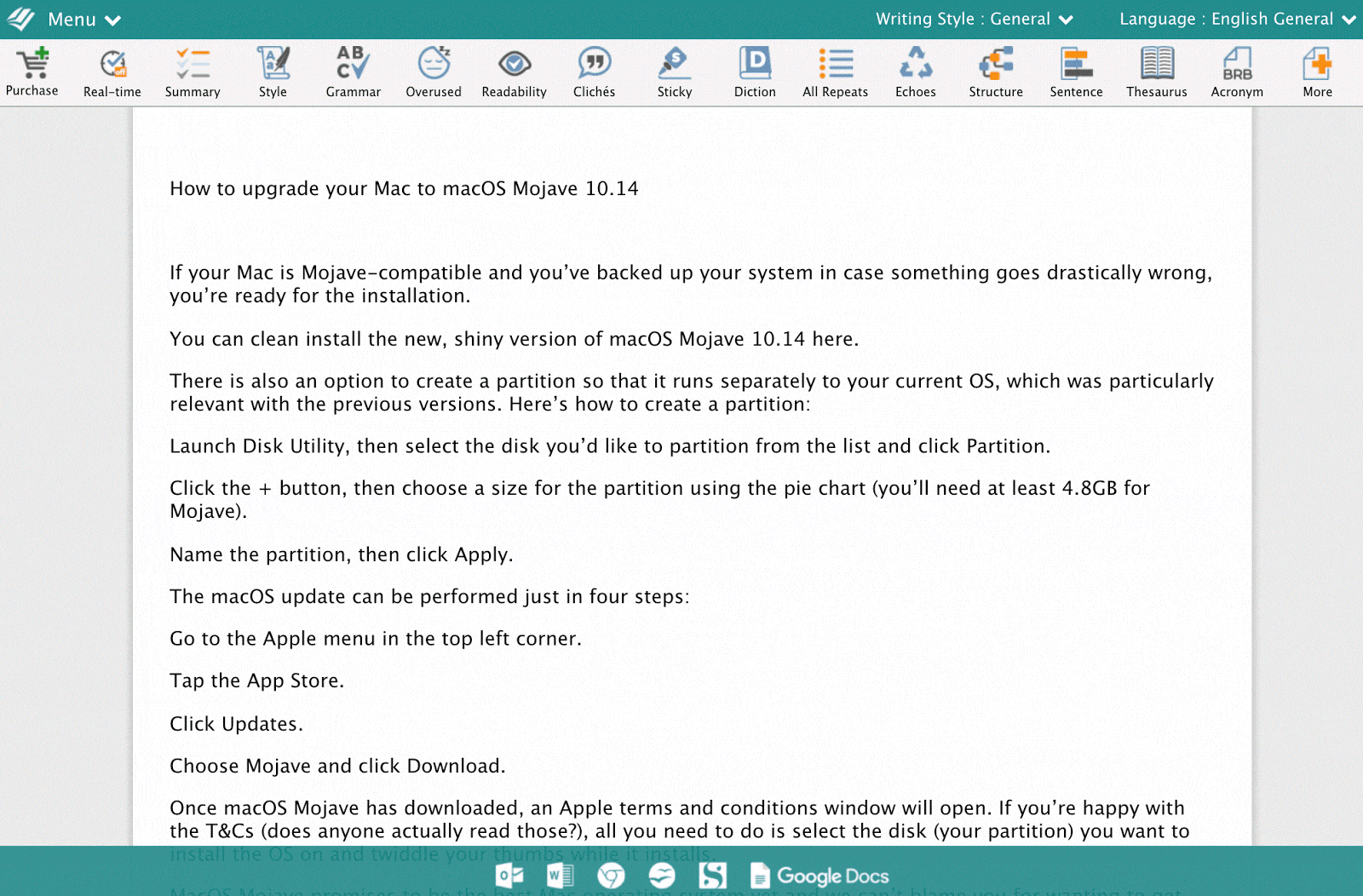Click the 'Launch Disk Utility' sentence
Screen dimensions: 1363x896
point(610,446)
